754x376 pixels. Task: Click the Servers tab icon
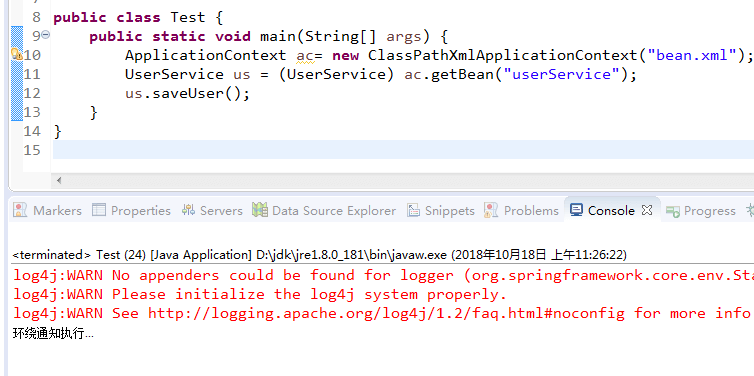click(x=188, y=210)
